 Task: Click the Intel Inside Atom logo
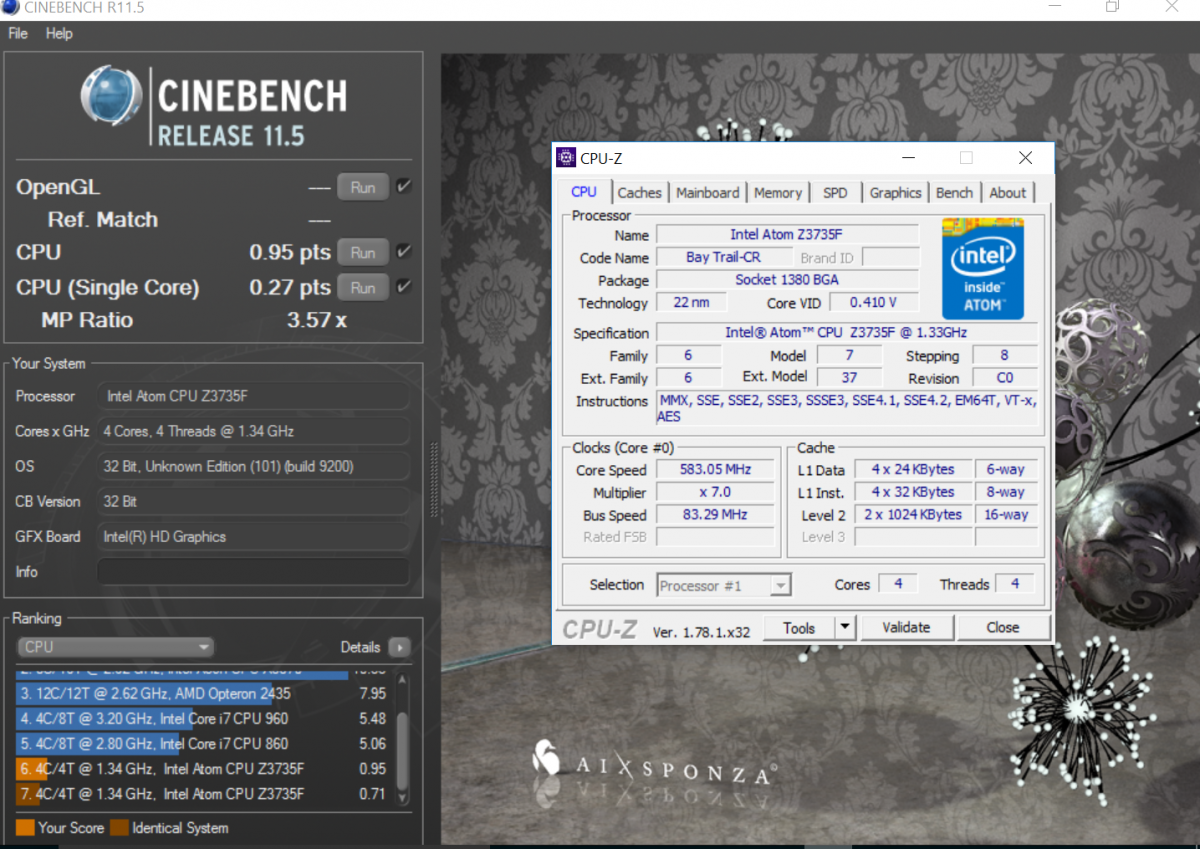(x=983, y=267)
